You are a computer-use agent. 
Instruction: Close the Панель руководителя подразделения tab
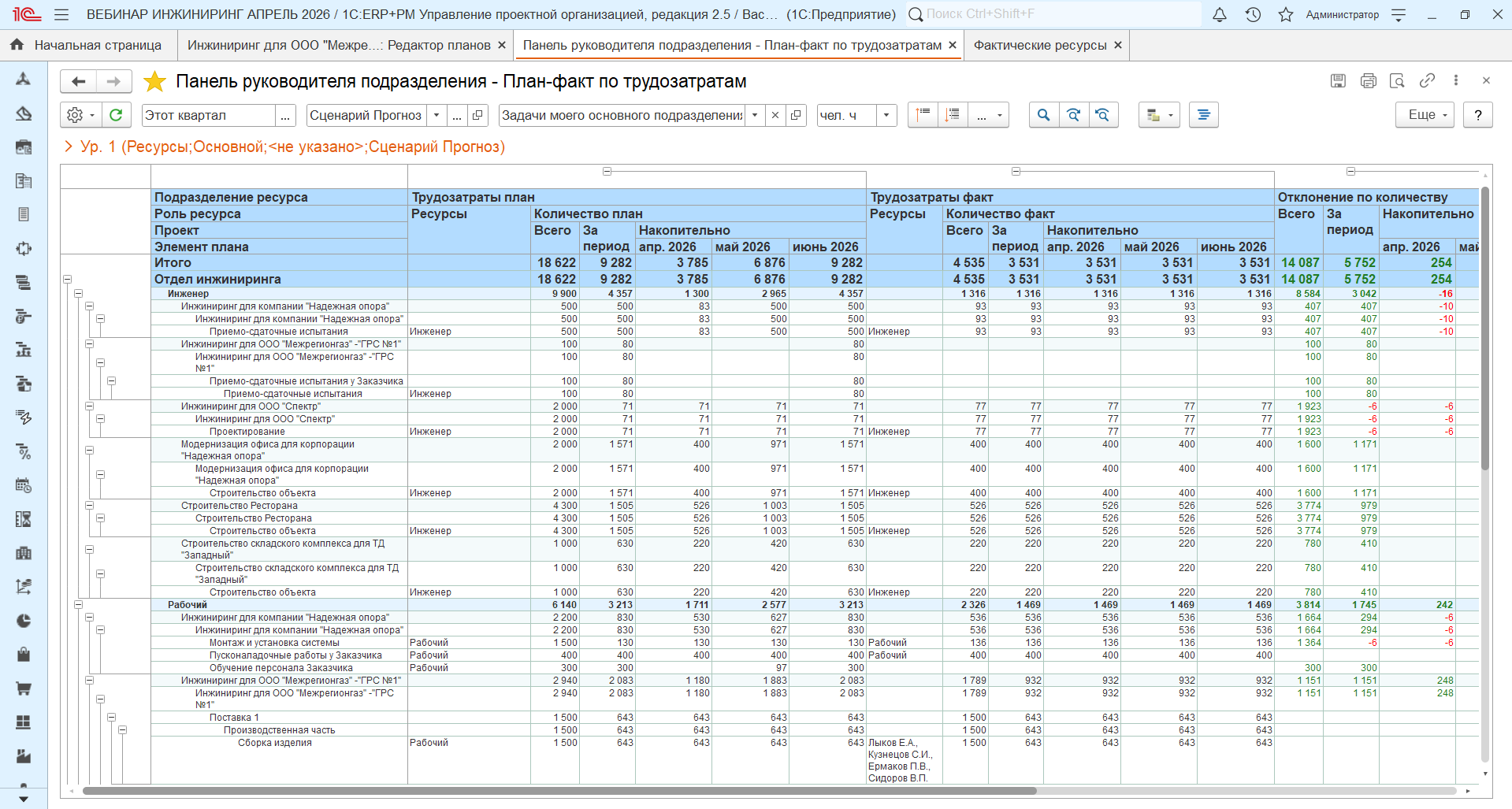(953, 46)
